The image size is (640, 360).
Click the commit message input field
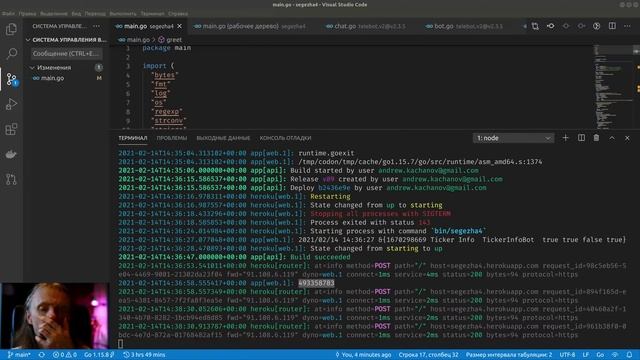click(66, 53)
